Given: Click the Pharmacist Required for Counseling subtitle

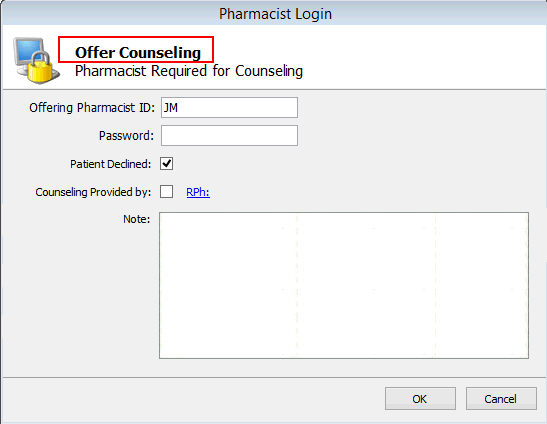Looking at the screenshot, I should [189, 71].
